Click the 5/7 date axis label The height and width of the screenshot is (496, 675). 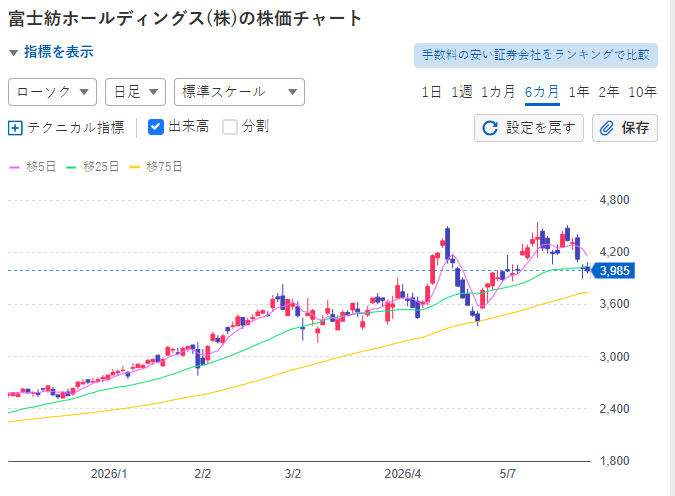(x=508, y=474)
